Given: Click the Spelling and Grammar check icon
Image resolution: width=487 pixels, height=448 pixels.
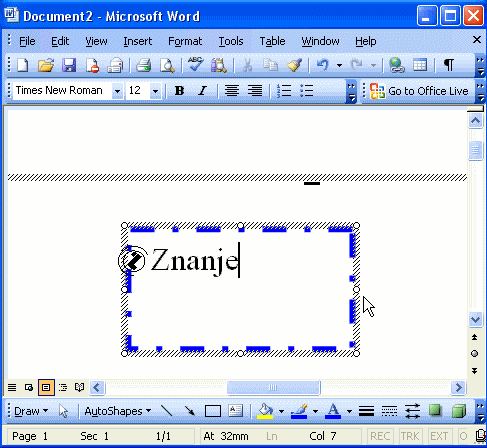Looking at the screenshot, I should [195, 64].
